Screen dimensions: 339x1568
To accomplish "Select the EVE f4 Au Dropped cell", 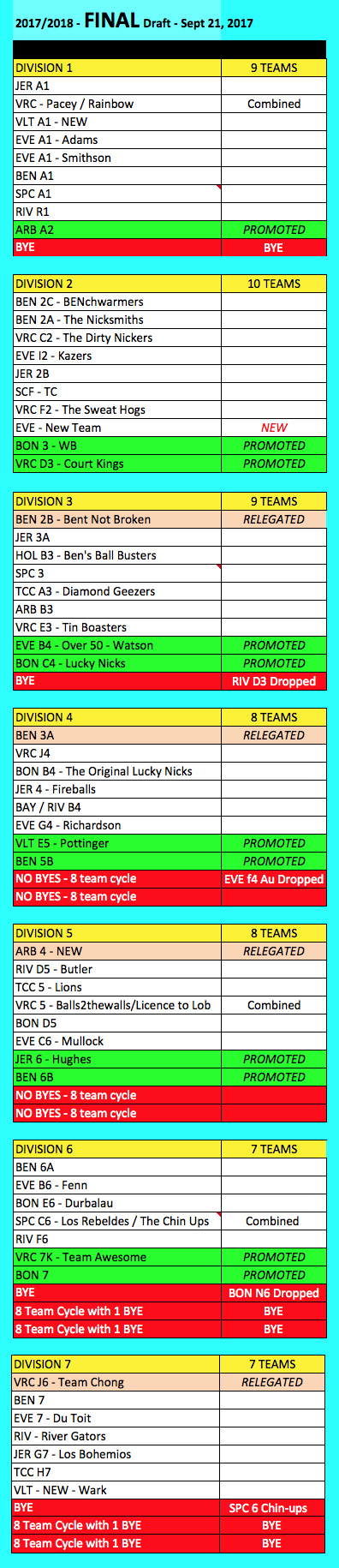I will (274, 879).
